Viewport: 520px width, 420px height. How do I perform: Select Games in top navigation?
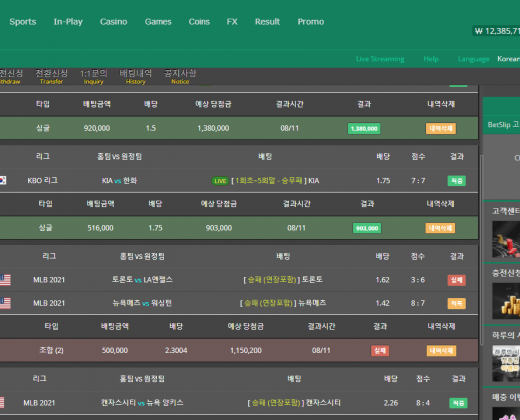[158, 22]
